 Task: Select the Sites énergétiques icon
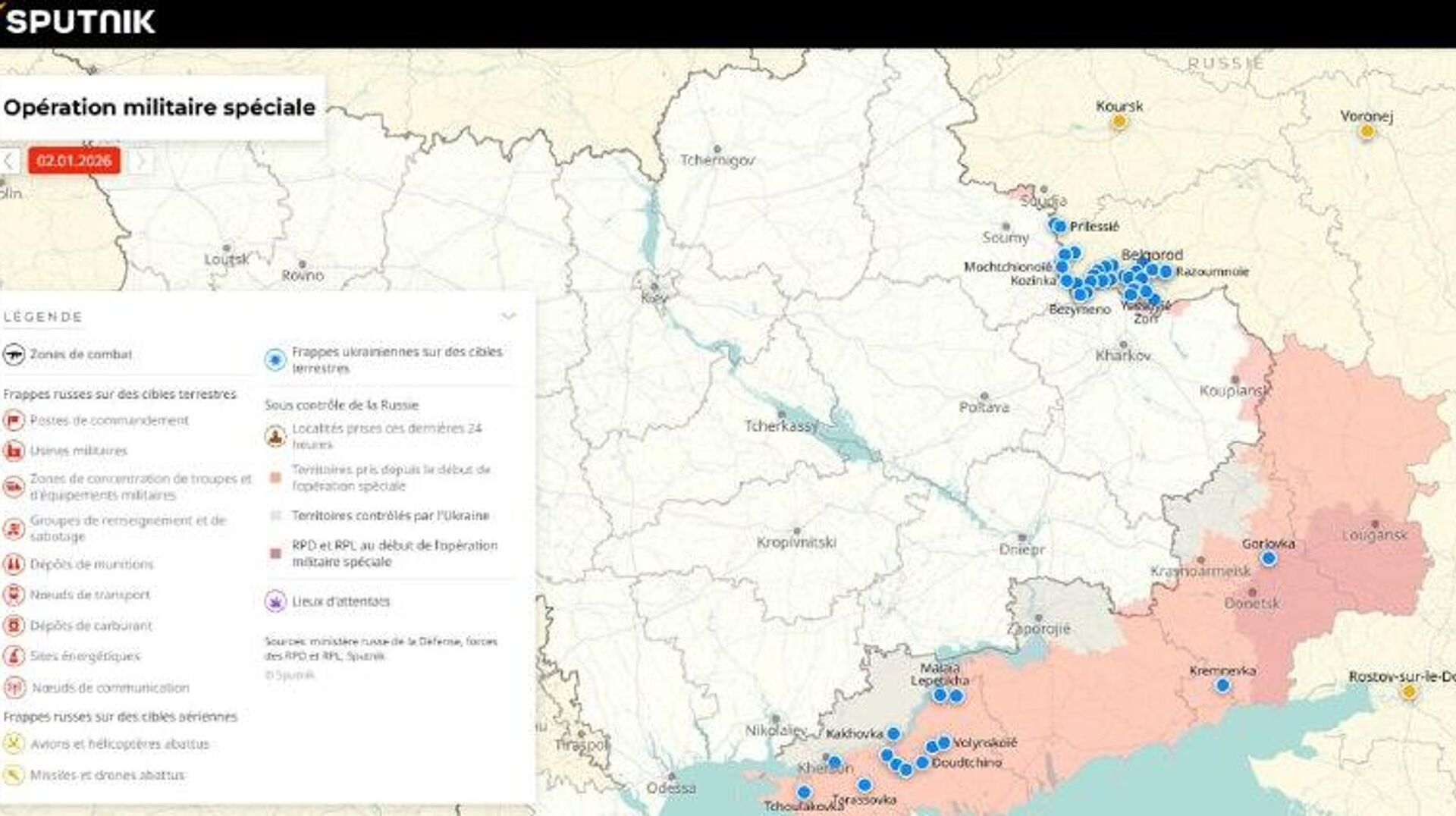coord(14,656)
